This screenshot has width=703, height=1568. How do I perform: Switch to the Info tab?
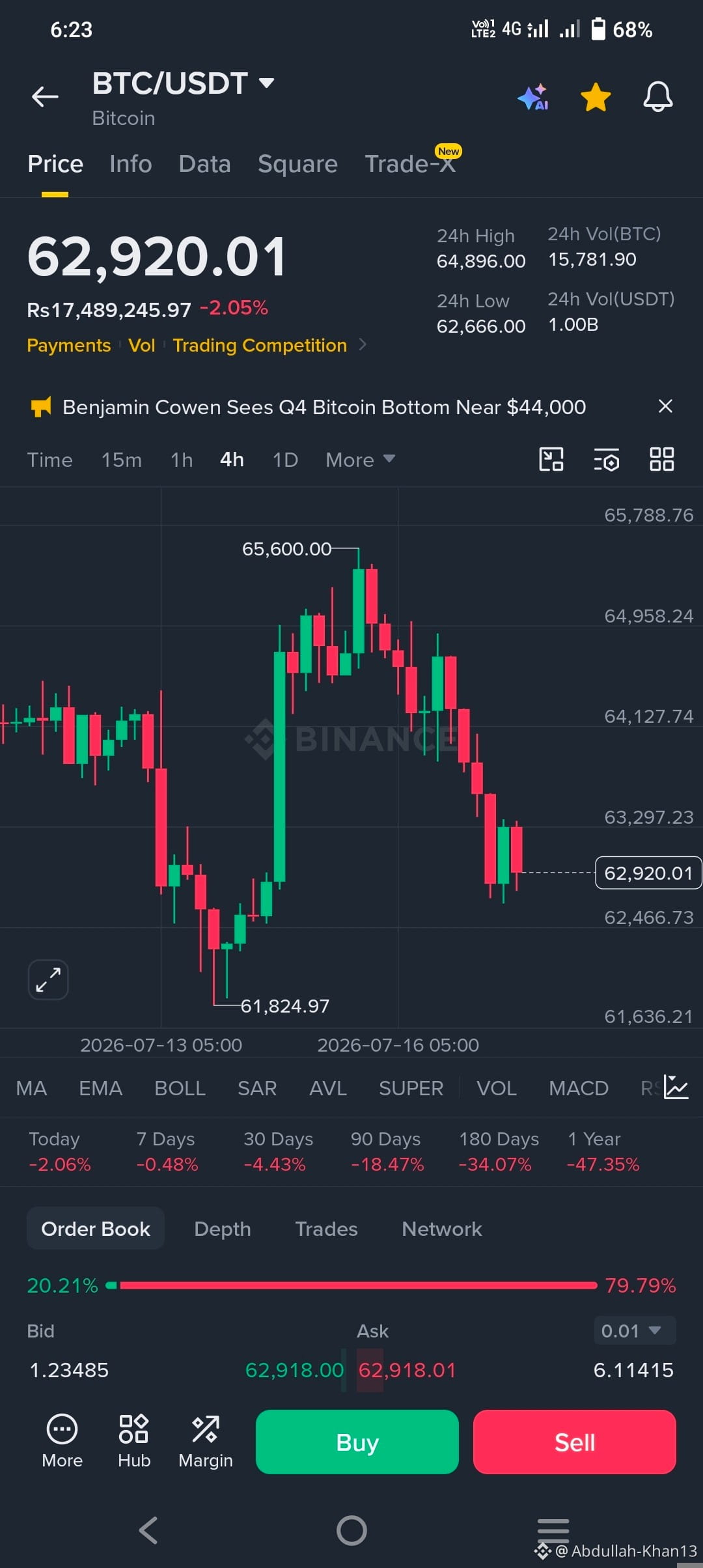coord(131,164)
